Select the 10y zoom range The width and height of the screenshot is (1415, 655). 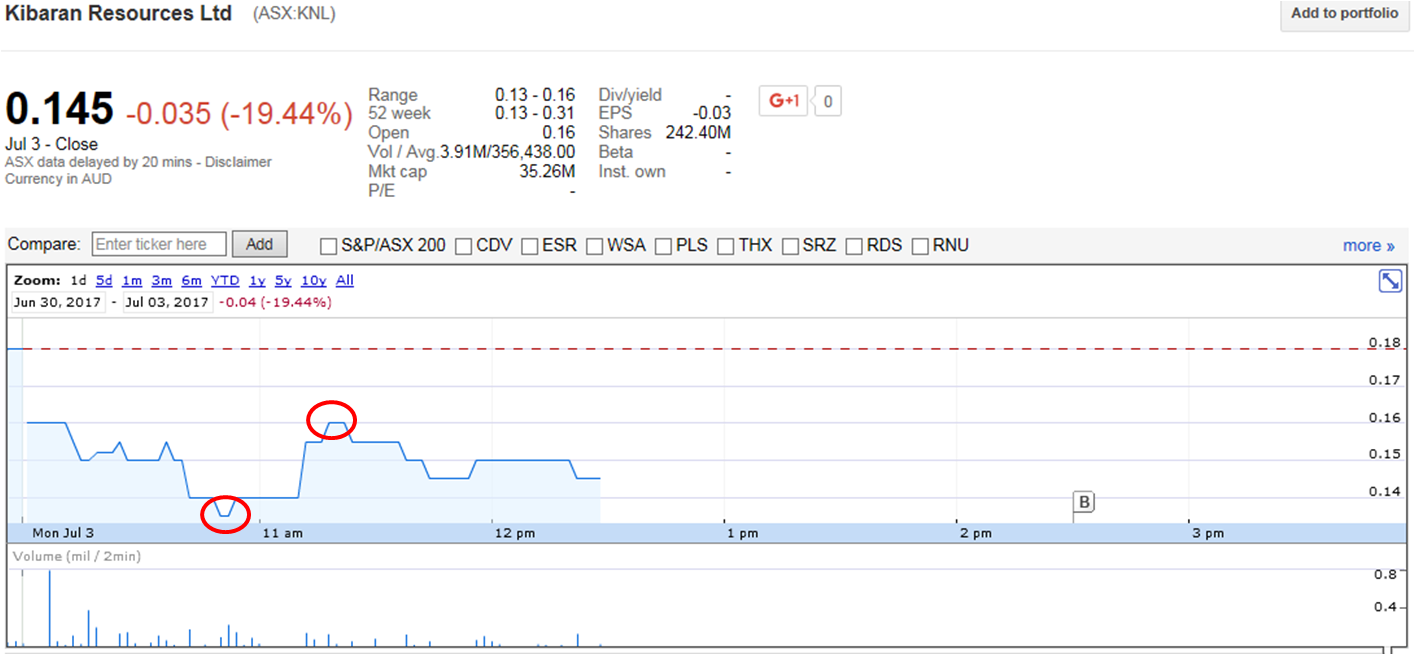tap(313, 281)
